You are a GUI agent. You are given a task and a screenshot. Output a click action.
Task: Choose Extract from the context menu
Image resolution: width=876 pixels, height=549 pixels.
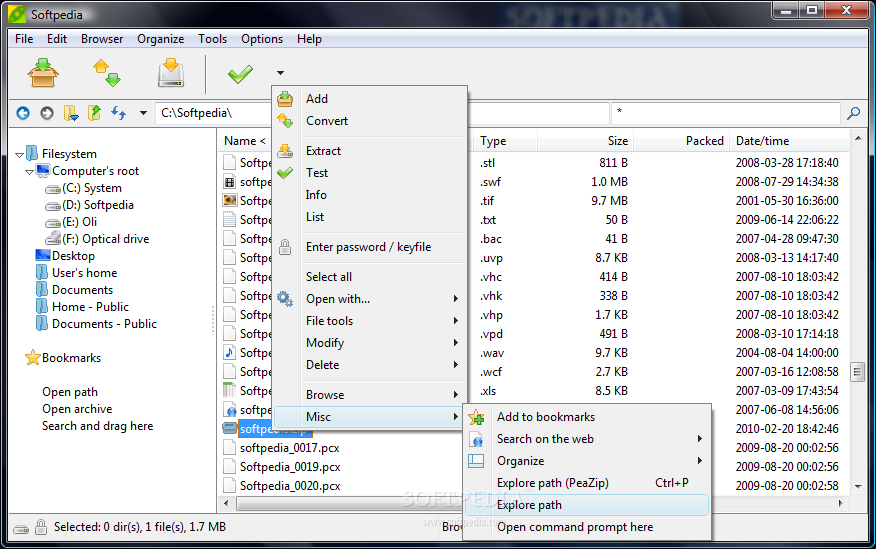[x=370, y=151]
